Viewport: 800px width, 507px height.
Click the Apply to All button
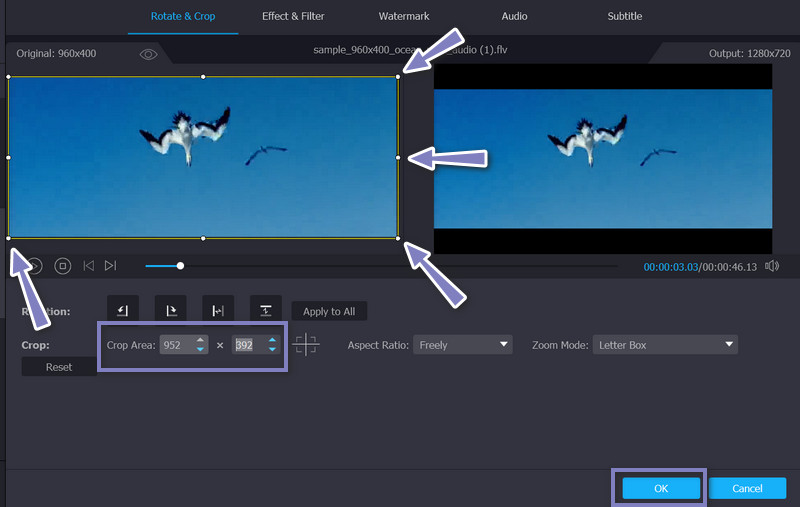(x=329, y=311)
